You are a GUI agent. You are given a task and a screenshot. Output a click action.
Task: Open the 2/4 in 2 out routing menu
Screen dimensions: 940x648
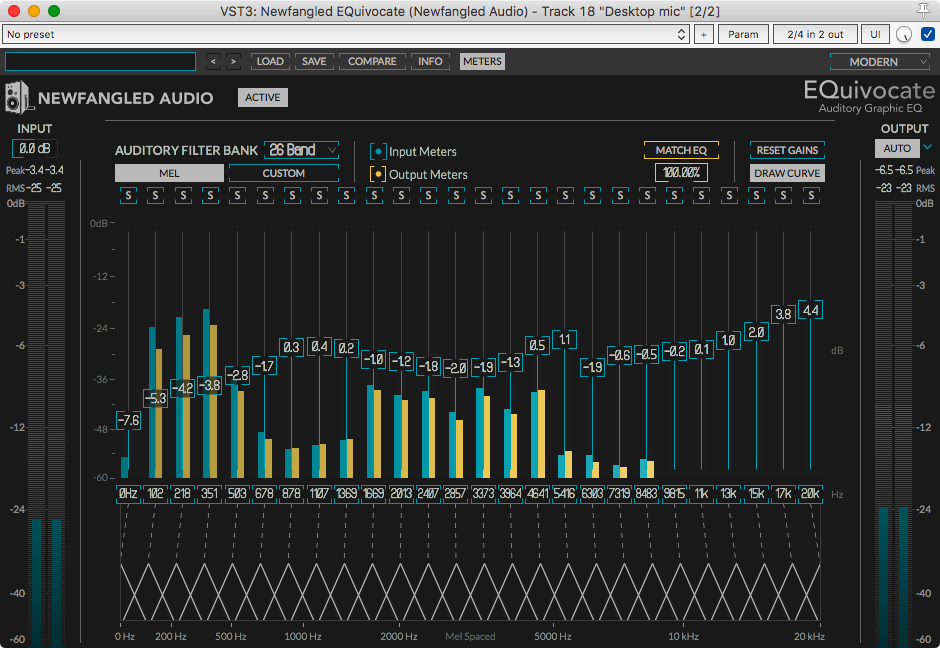click(x=815, y=34)
